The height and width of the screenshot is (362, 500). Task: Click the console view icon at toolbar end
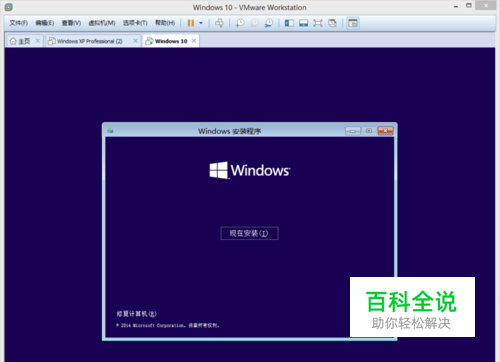click(353, 23)
